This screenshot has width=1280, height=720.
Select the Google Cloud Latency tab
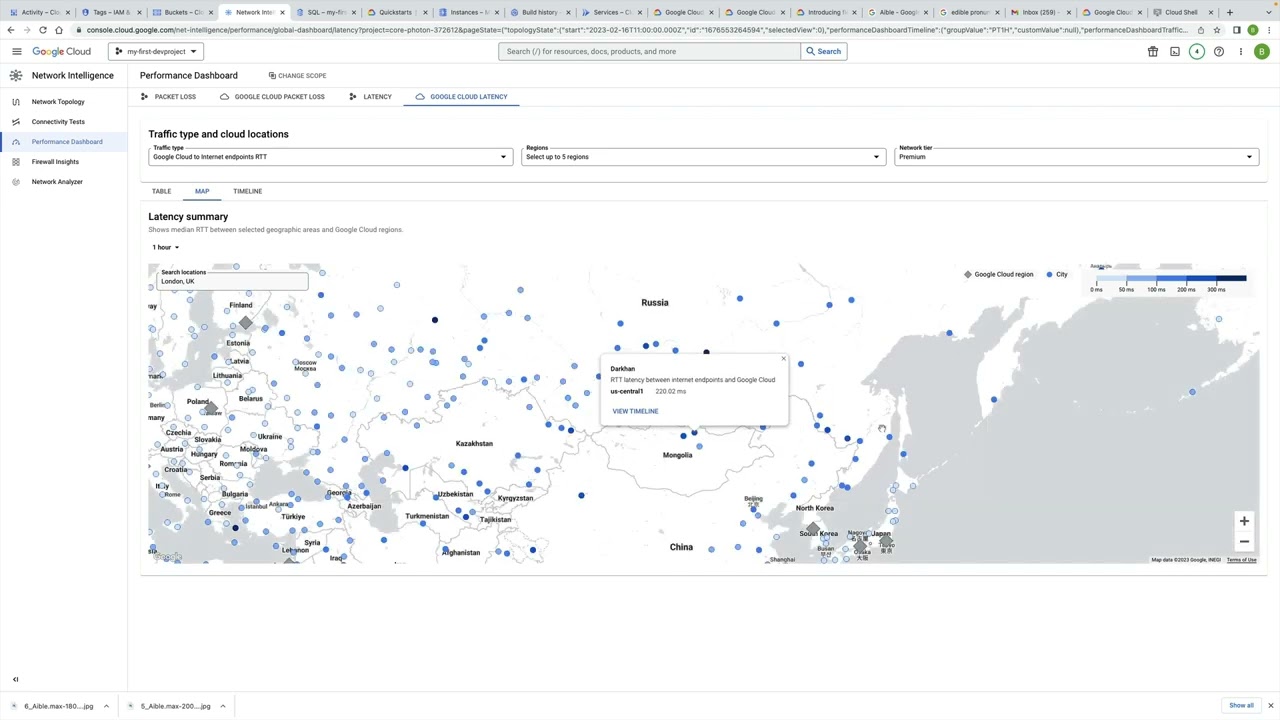(x=461, y=97)
